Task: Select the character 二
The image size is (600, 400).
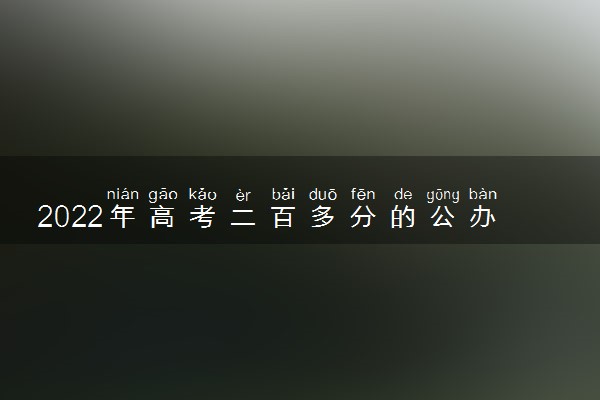Action: click(x=243, y=217)
